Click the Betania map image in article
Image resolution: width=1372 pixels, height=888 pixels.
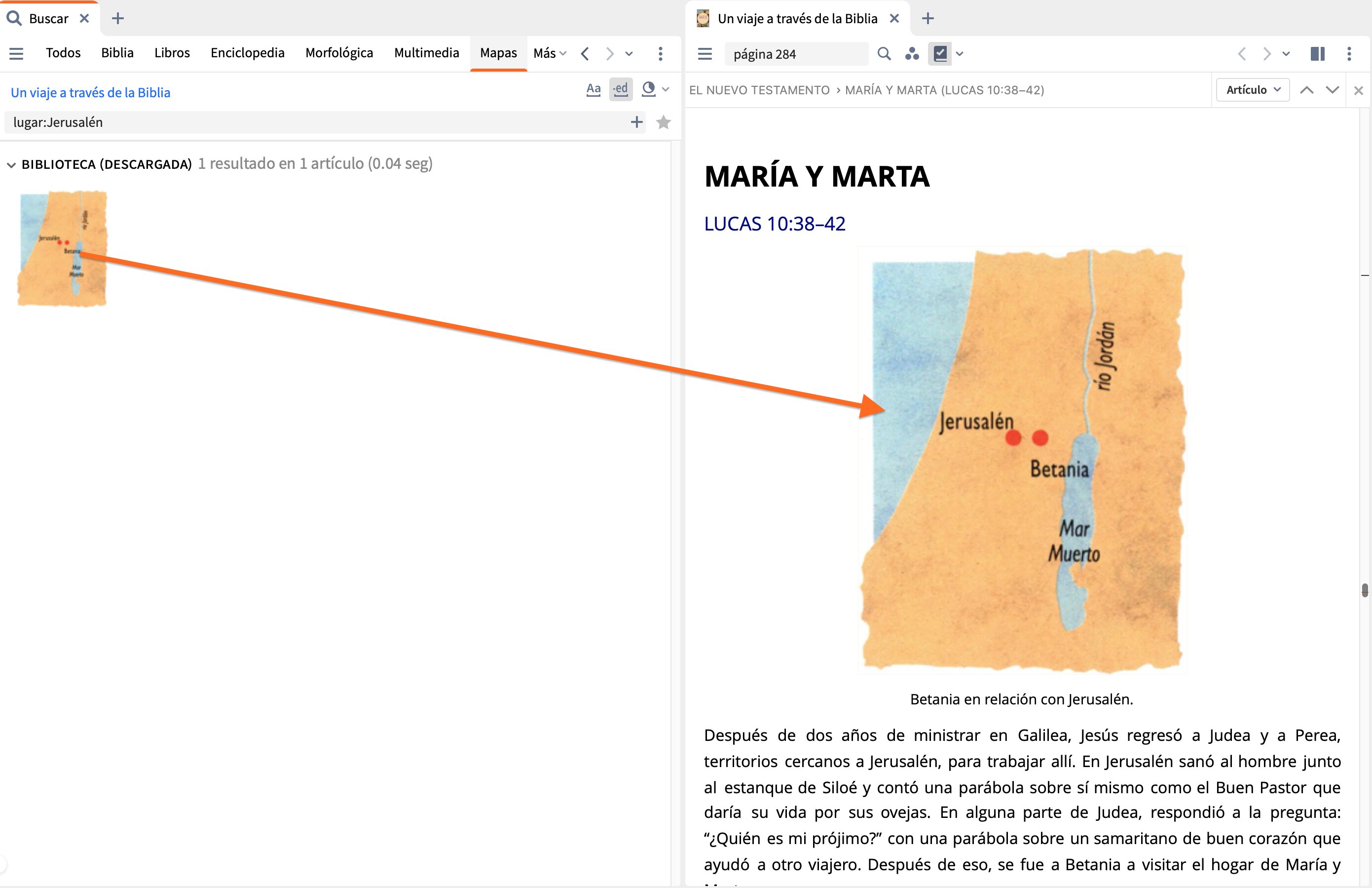point(1022,460)
